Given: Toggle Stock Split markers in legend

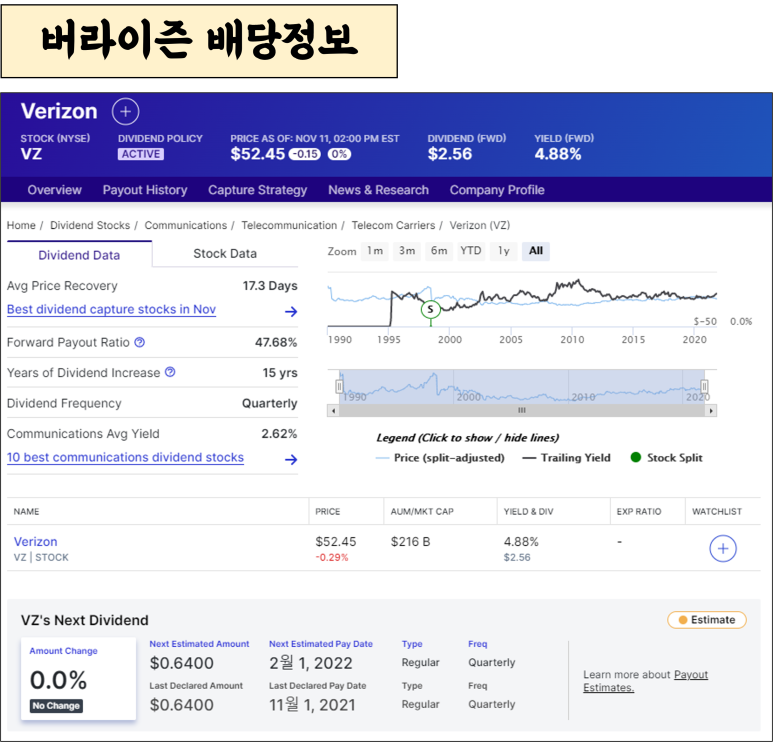Looking at the screenshot, I should pyautogui.click(x=667, y=458).
